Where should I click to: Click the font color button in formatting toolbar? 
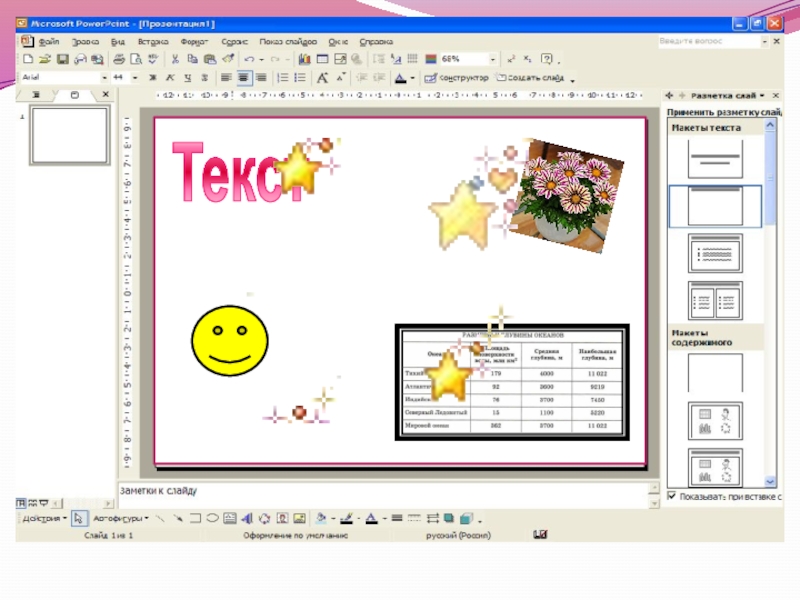[x=400, y=77]
